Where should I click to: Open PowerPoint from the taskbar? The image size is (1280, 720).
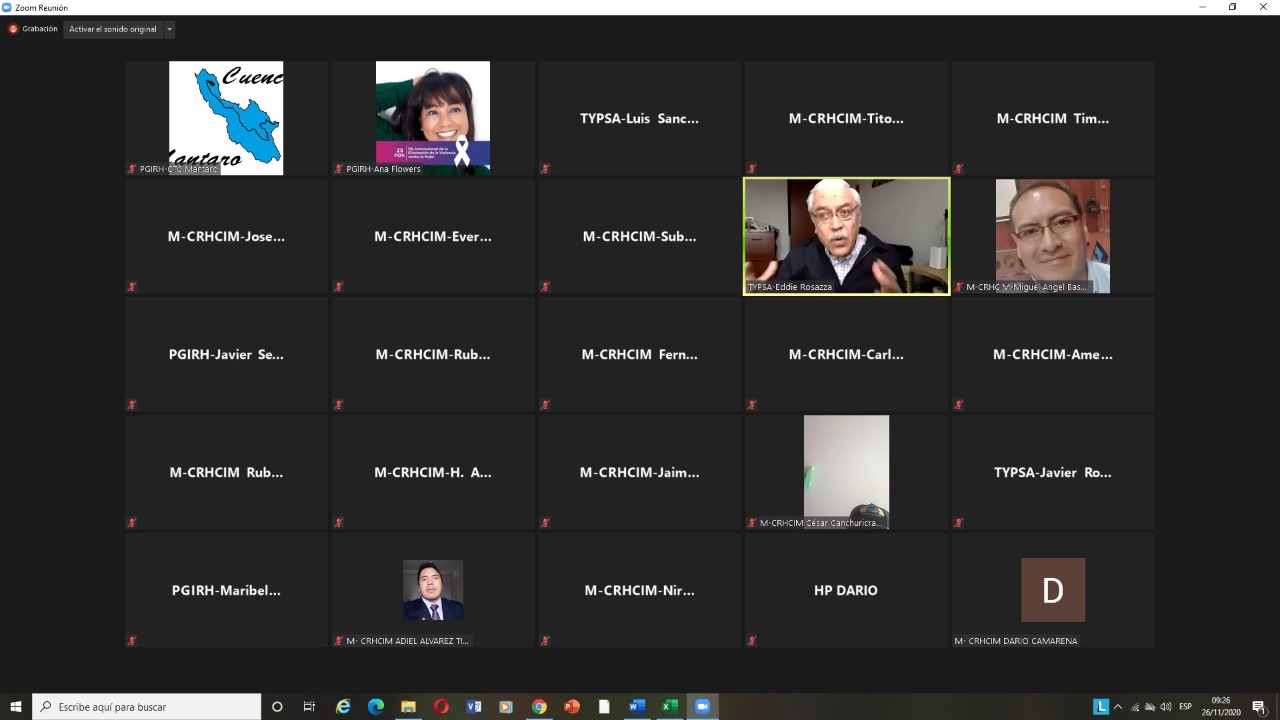click(572, 707)
